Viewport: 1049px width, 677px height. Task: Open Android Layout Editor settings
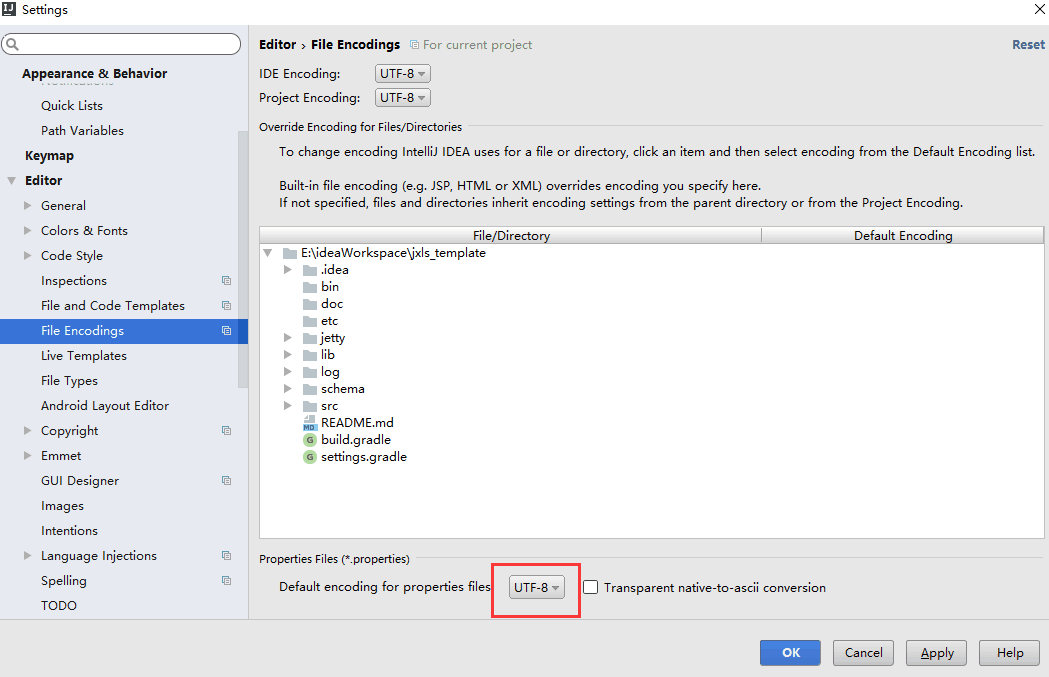(105, 405)
